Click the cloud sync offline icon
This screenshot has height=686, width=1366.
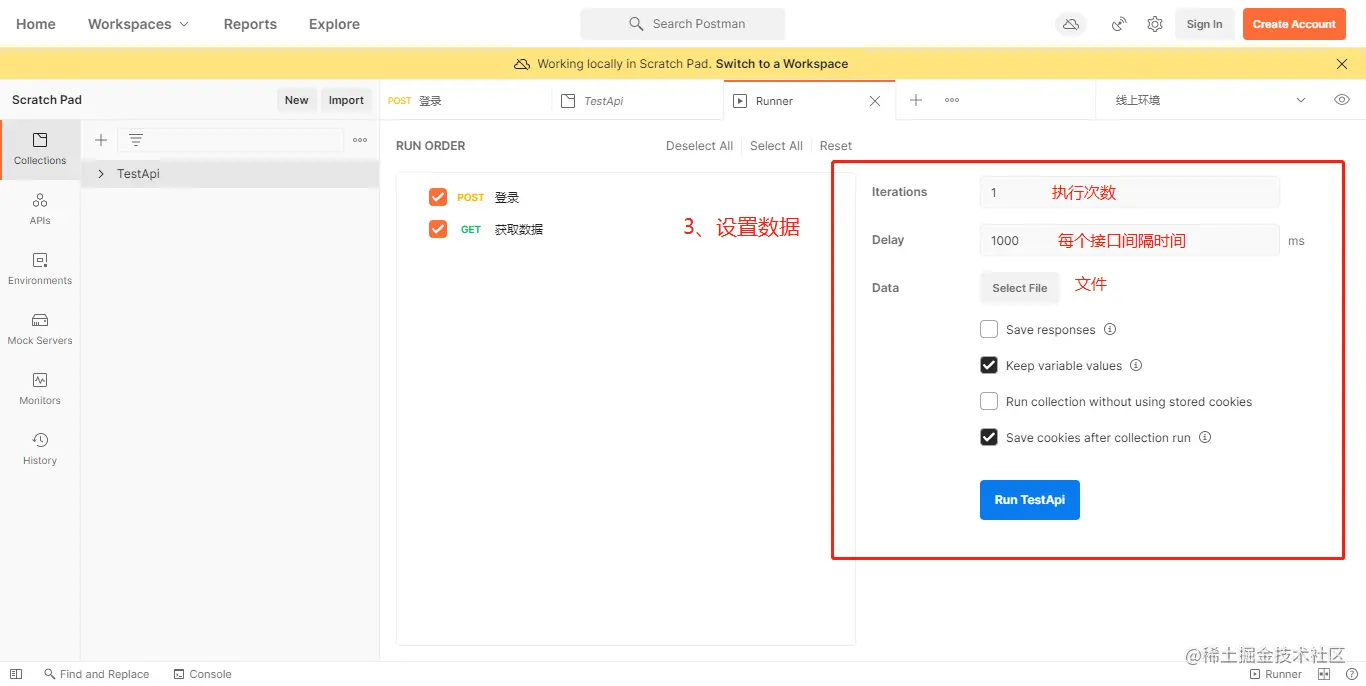pyautogui.click(x=1071, y=24)
